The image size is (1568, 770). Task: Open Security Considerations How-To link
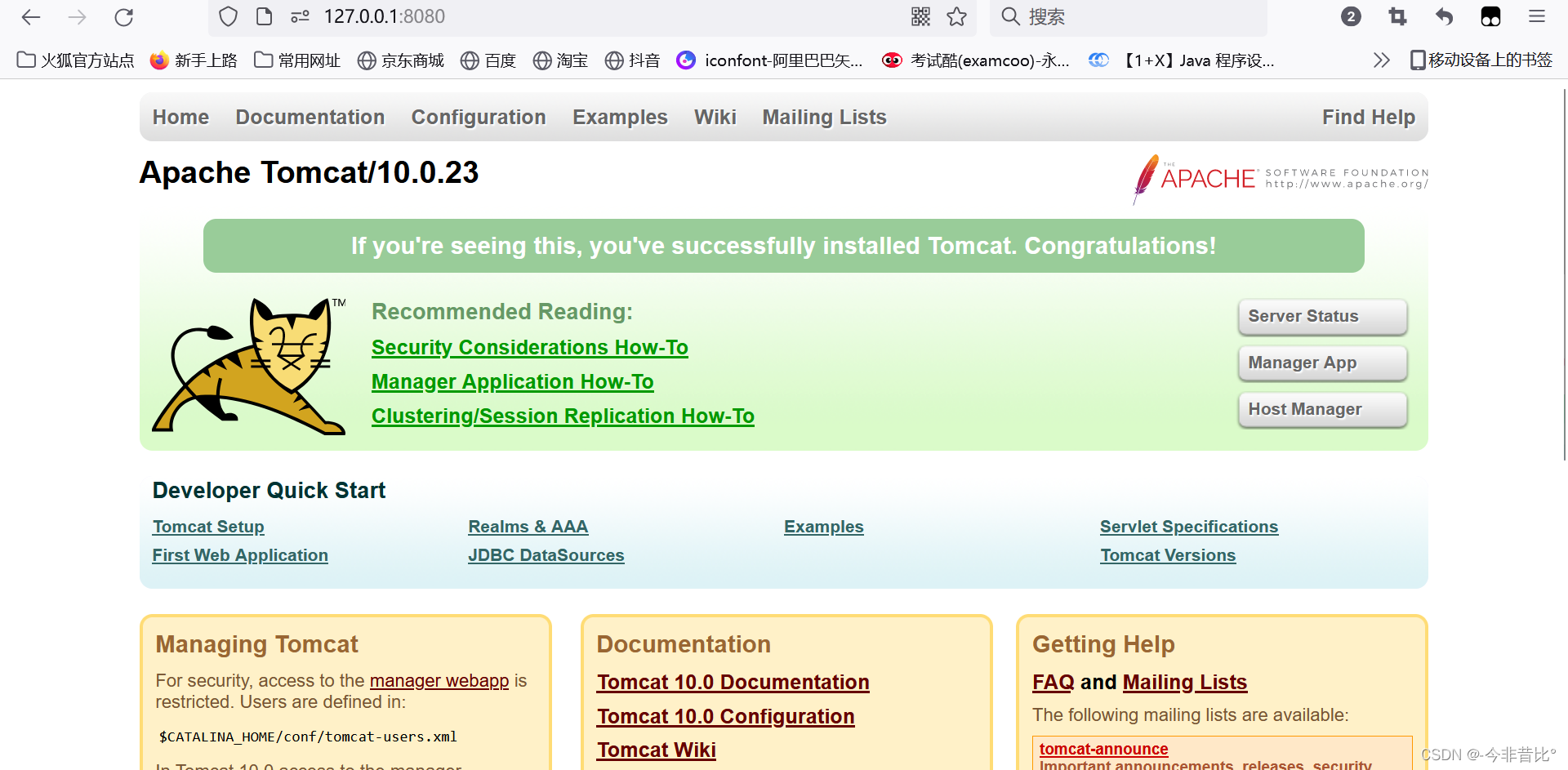[530, 348]
